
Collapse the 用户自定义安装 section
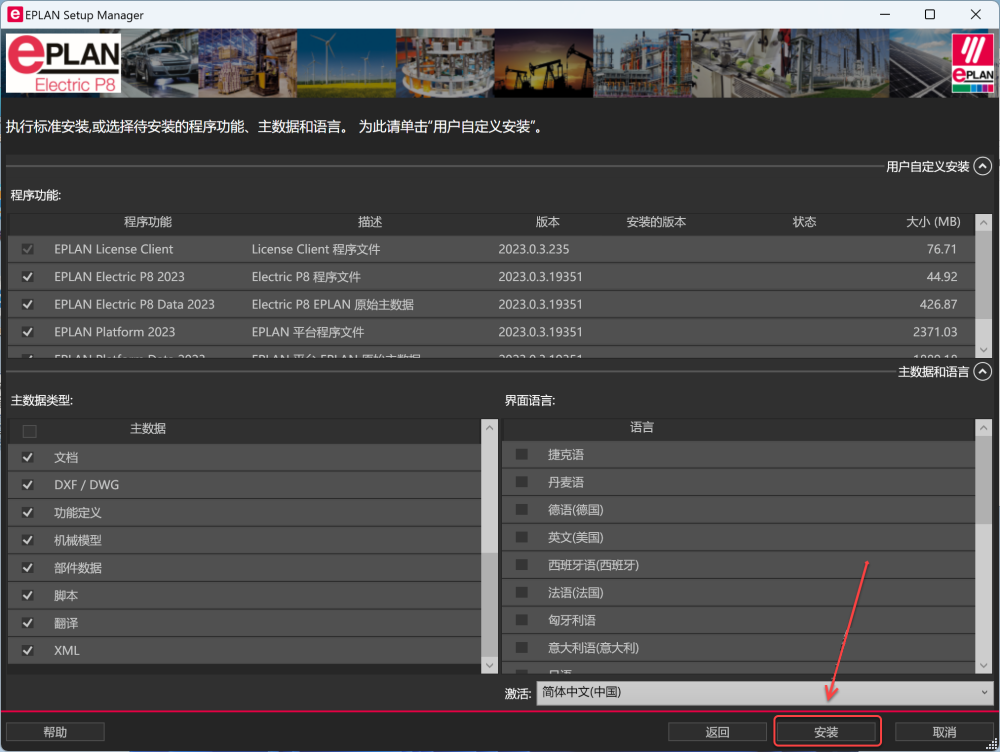coord(981,166)
